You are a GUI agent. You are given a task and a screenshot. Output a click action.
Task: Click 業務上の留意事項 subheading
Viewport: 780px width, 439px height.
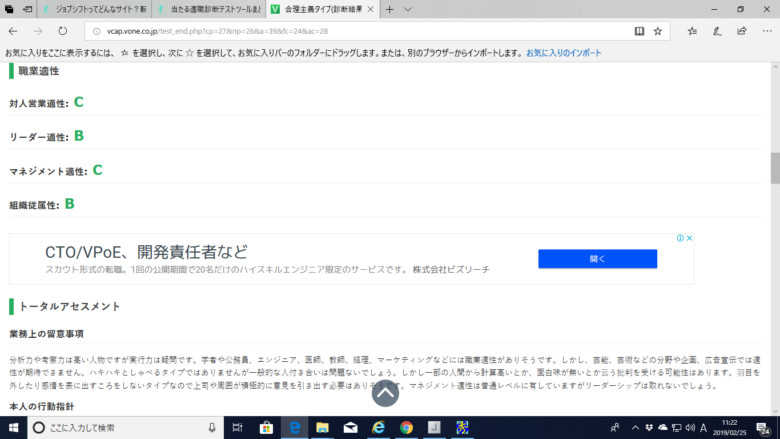[46, 334]
